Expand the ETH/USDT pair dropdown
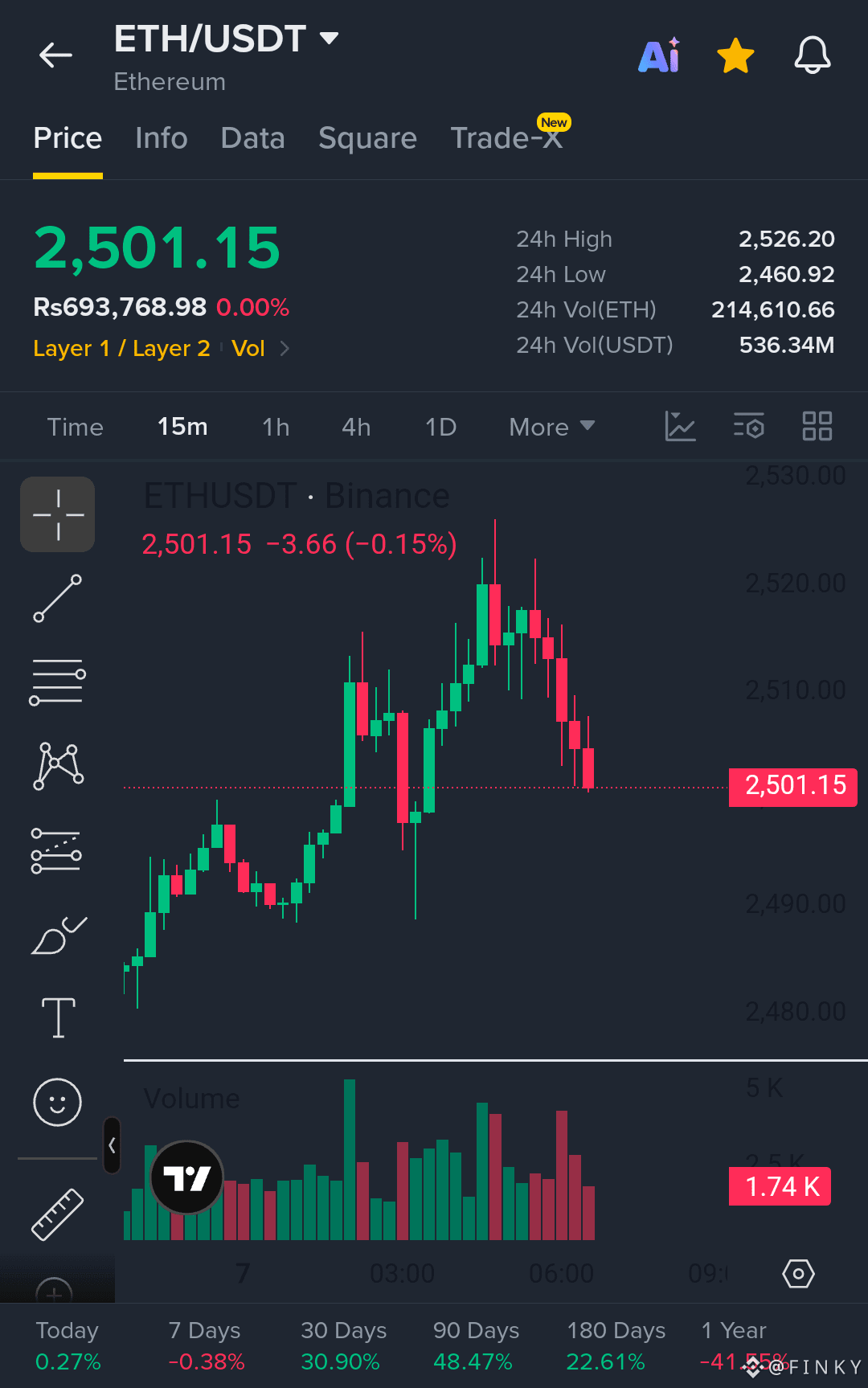The width and height of the screenshot is (868, 1388). (329, 38)
